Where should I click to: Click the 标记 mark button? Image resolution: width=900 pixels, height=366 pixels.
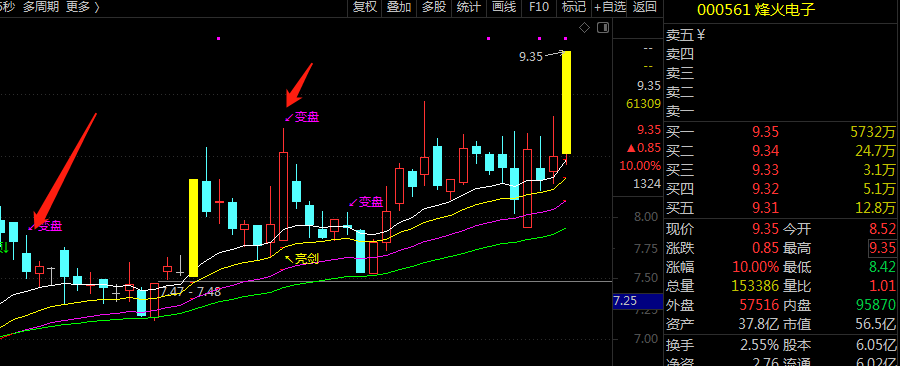coord(574,7)
